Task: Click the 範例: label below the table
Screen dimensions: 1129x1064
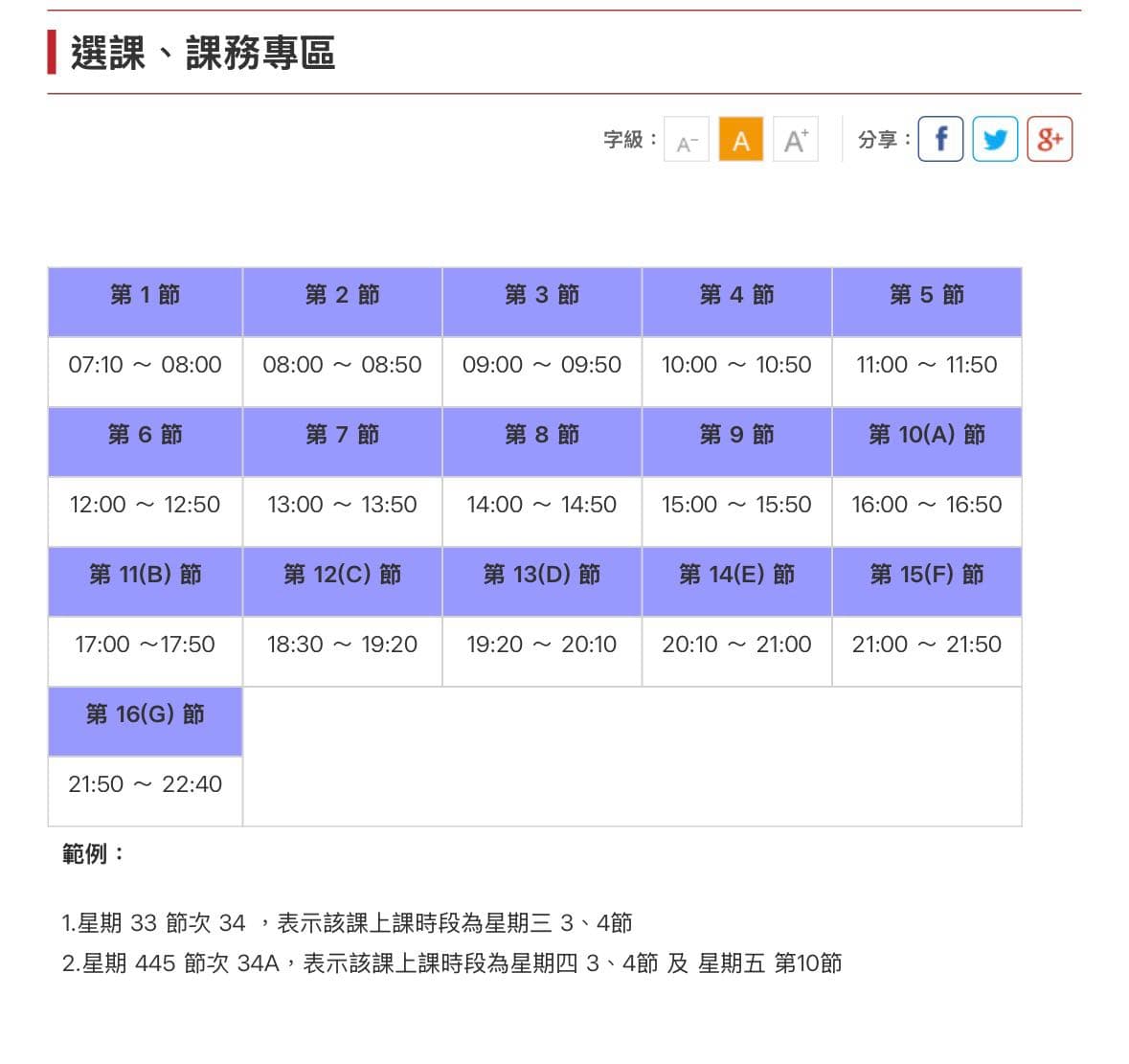Action: click(x=94, y=854)
